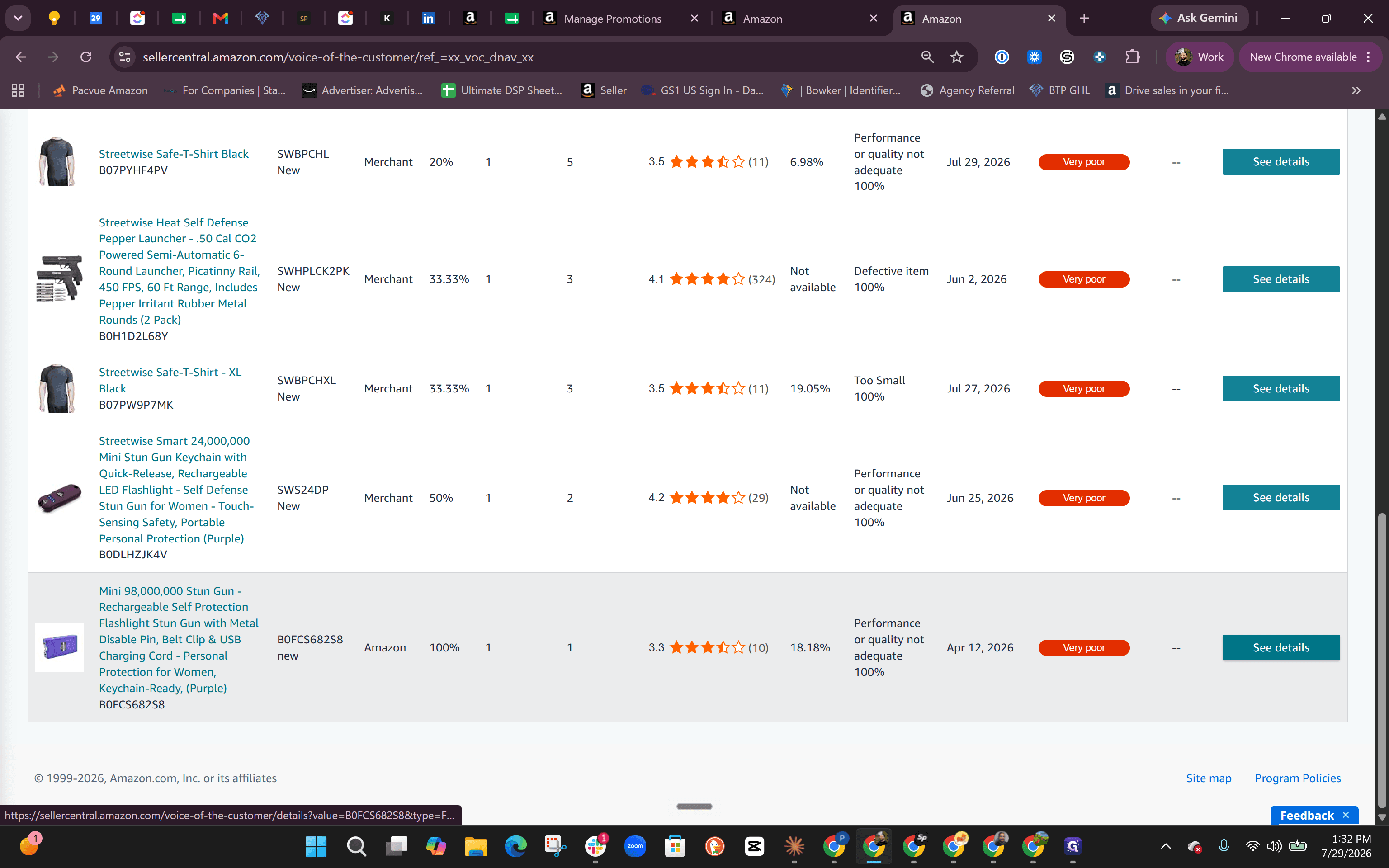Open the Google Calendar pinned tab
The width and height of the screenshot is (1389, 868).
[96, 19]
